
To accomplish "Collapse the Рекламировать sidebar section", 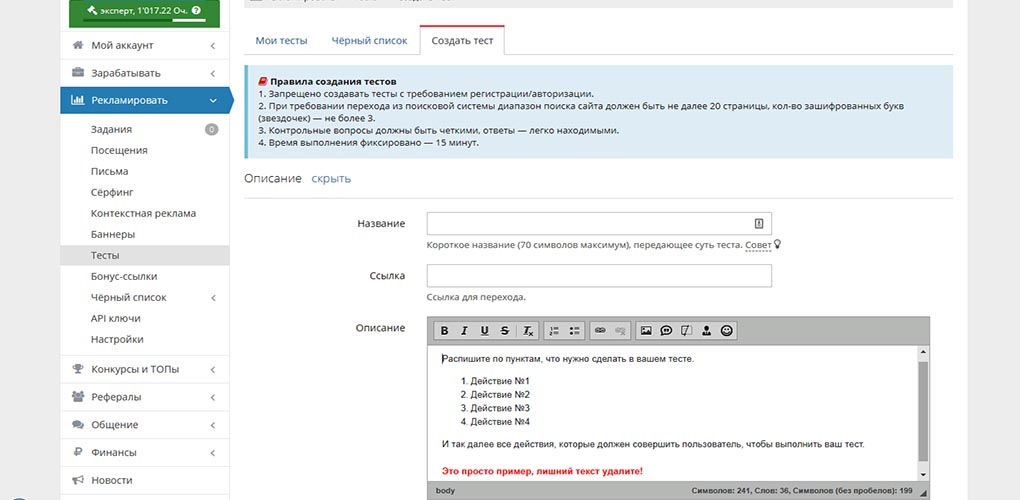I will click(x=145, y=101).
